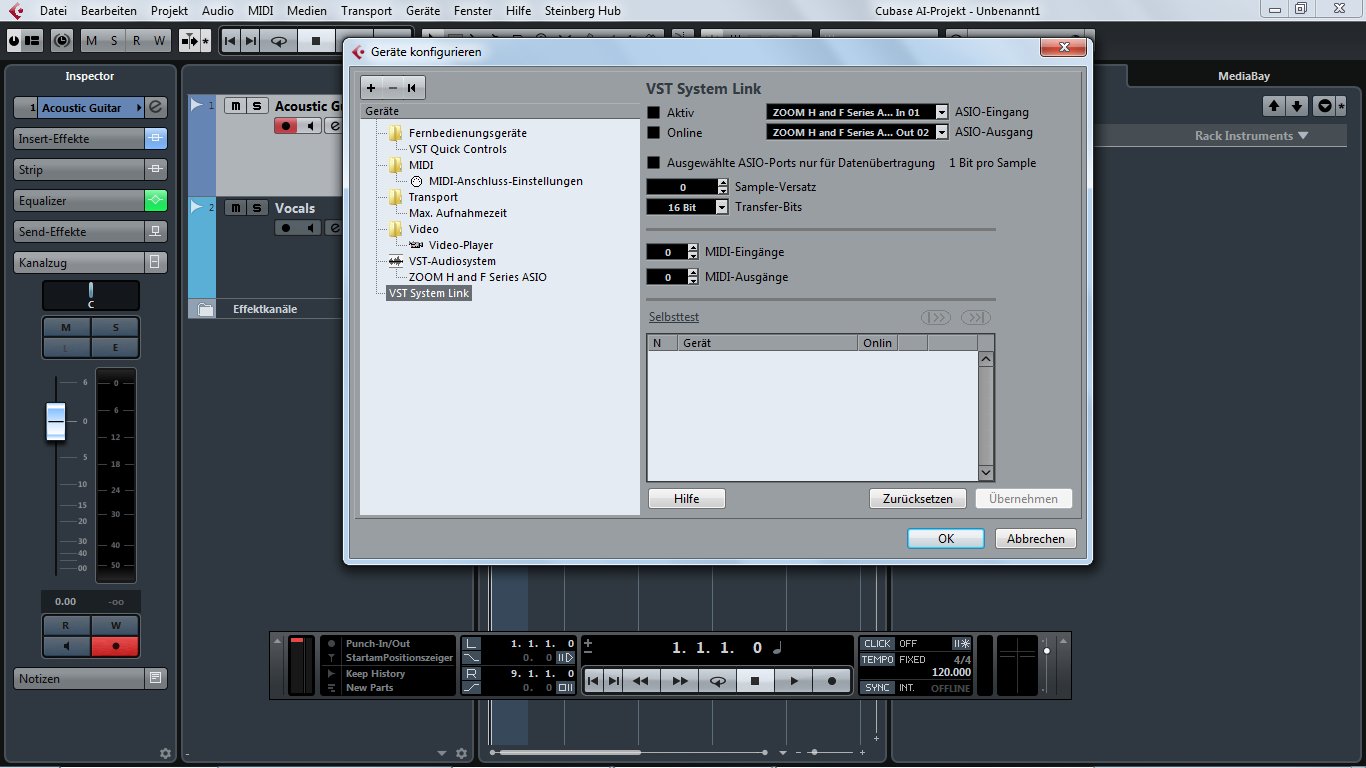Click the MIDI-Eingänge stepper arrows

693,252
